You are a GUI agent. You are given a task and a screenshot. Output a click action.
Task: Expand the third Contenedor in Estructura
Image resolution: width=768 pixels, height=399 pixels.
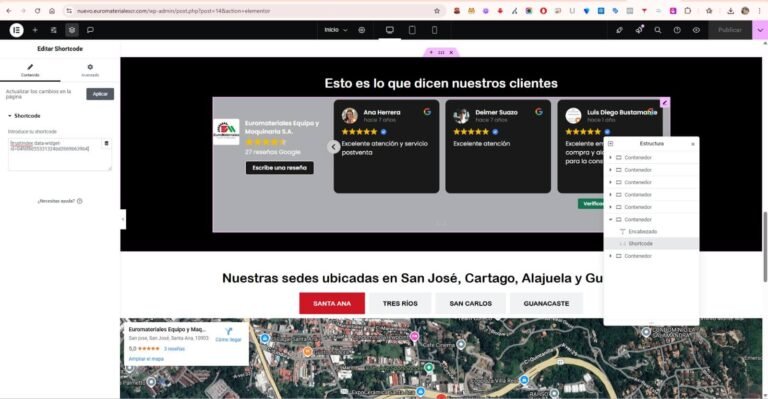[610, 182]
